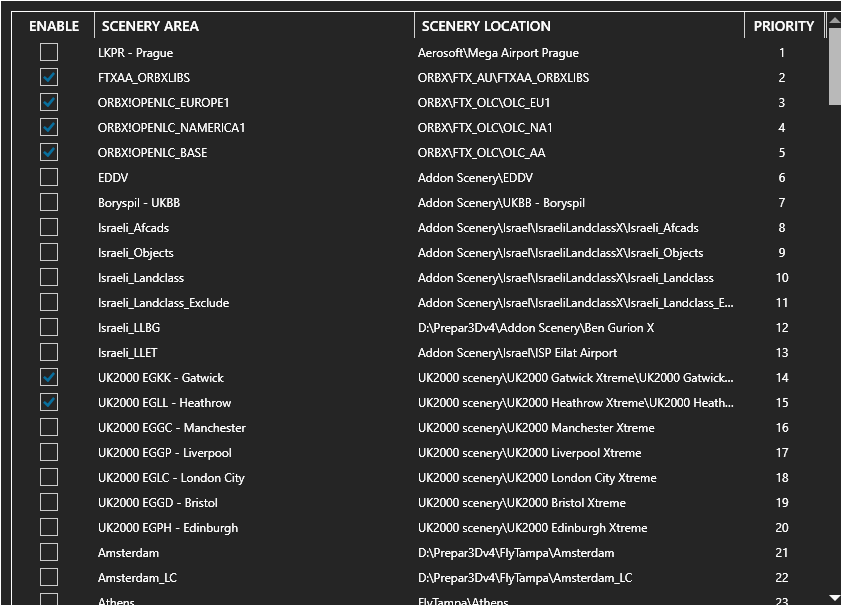Viewport: 841px width, 605px height.
Task: Tick the Boryspil - UKBB checkbox
Action: click(x=49, y=203)
